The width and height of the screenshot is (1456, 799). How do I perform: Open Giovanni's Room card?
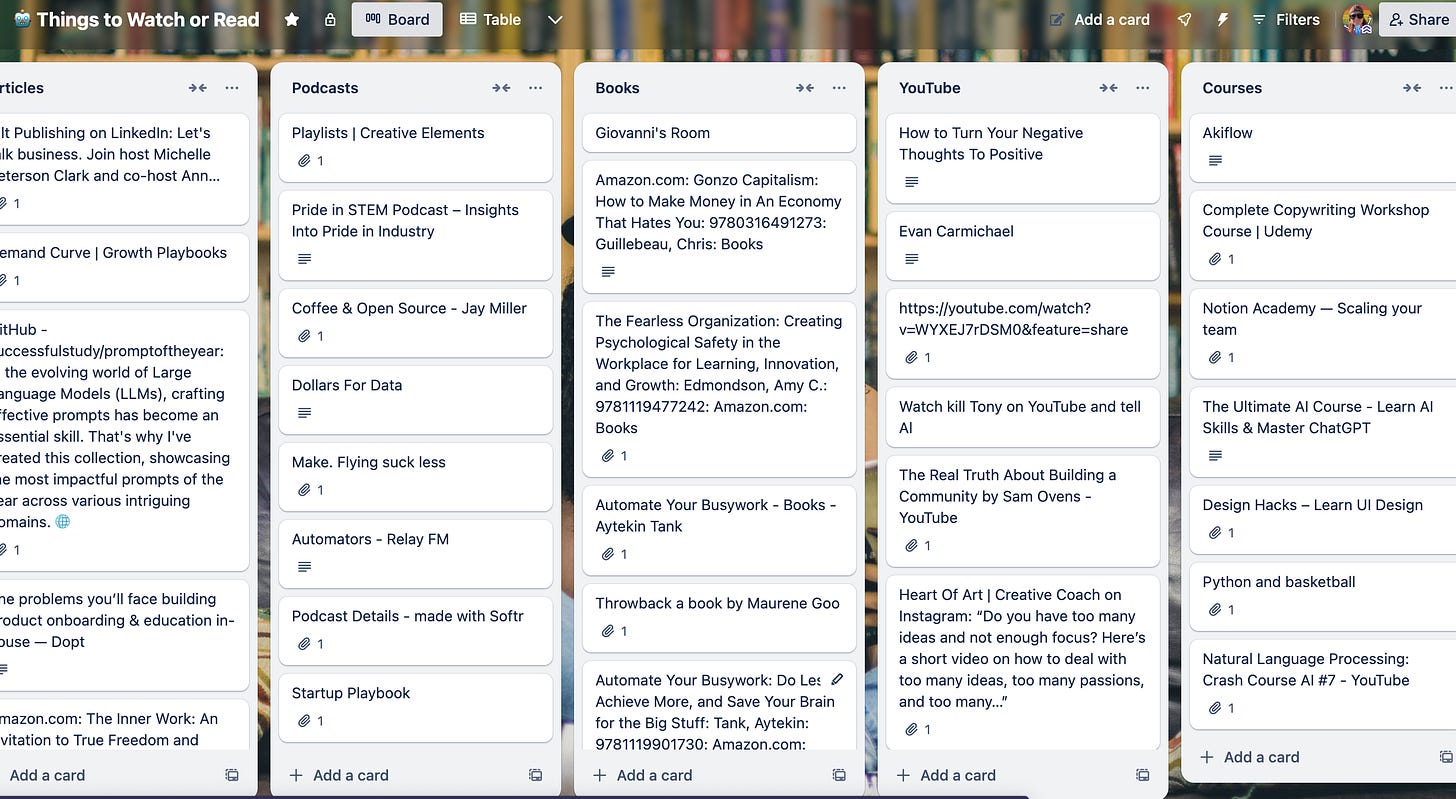pos(719,133)
